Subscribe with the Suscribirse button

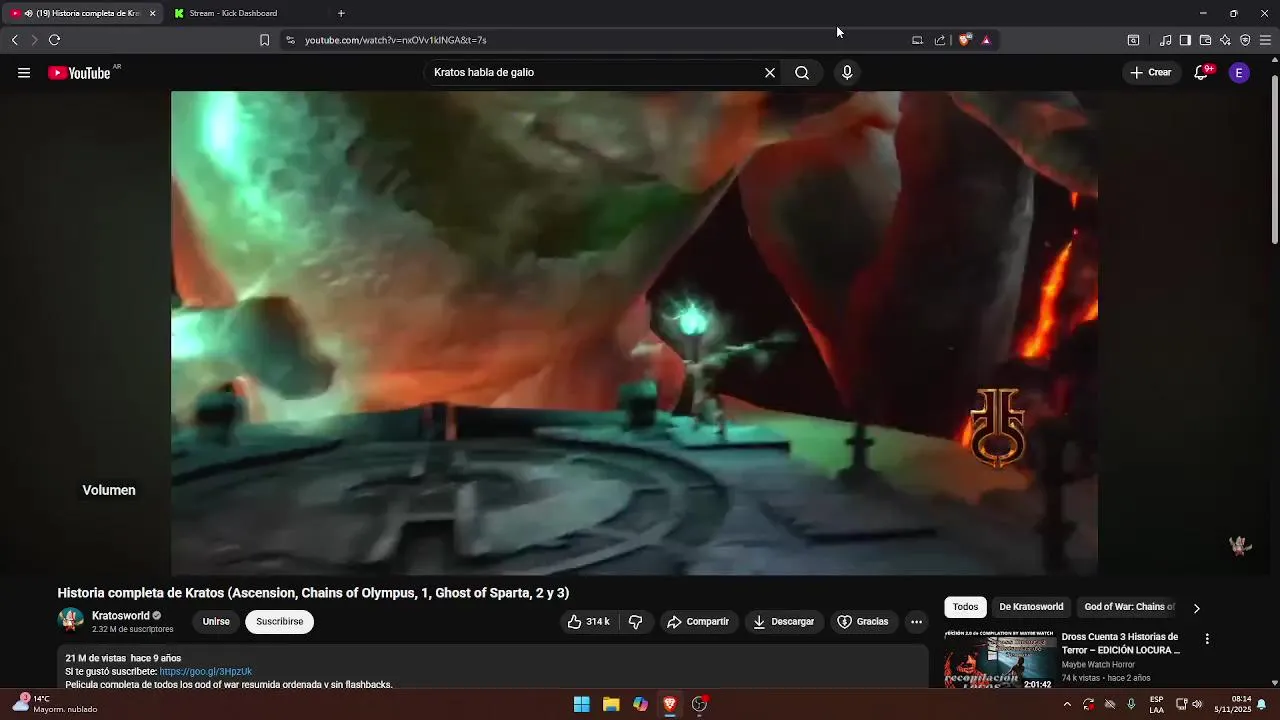click(x=279, y=622)
